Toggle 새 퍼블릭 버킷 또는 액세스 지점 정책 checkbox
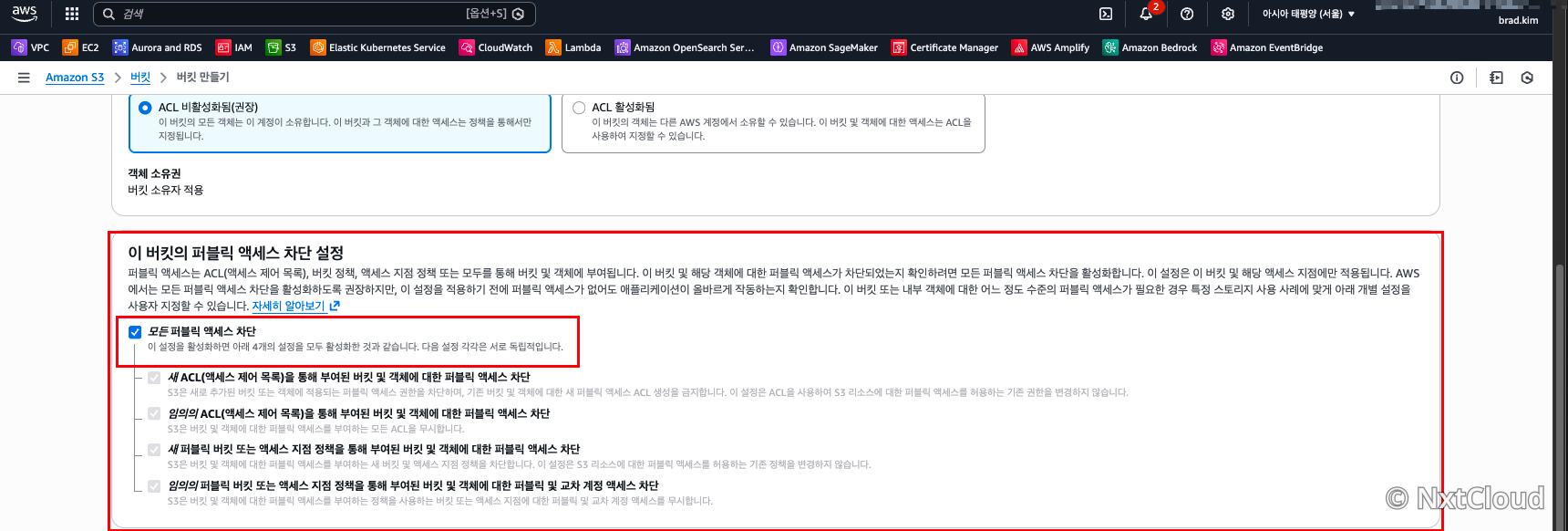Viewport: 1568px width, 531px height. coord(154,450)
